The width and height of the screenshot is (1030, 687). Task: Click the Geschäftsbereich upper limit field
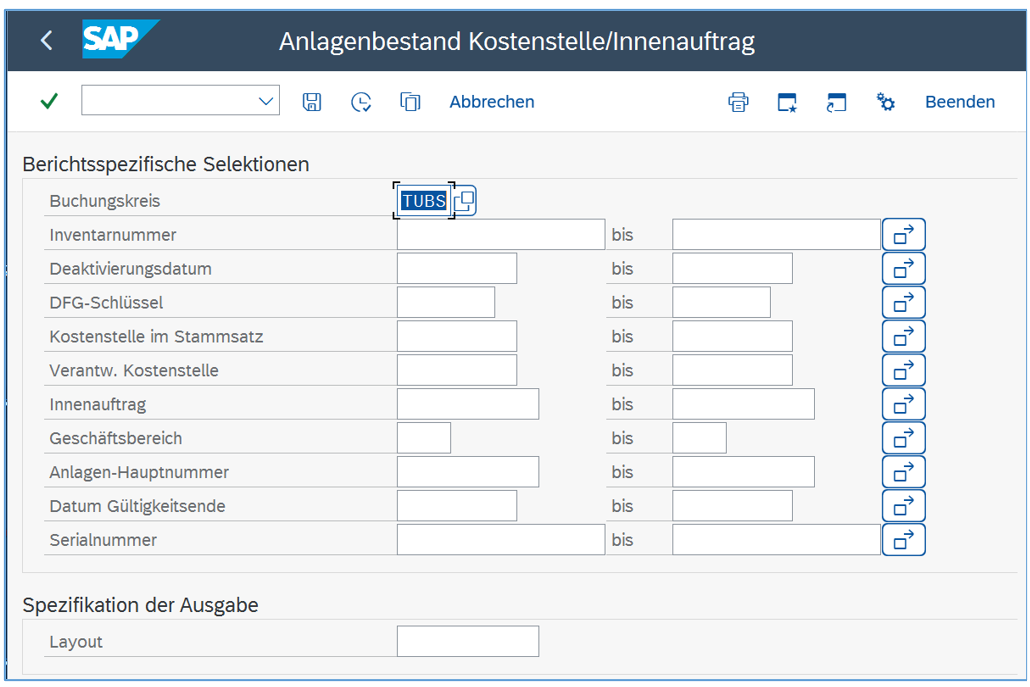(699, 438)
